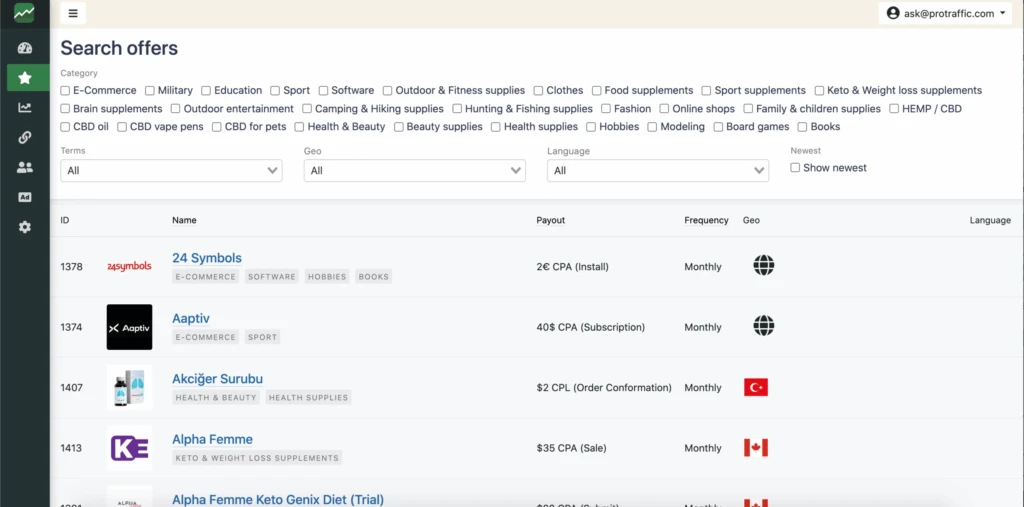
Task: Click the user avatar icon beside ask@protraffic.com
Action: point(893,13)
